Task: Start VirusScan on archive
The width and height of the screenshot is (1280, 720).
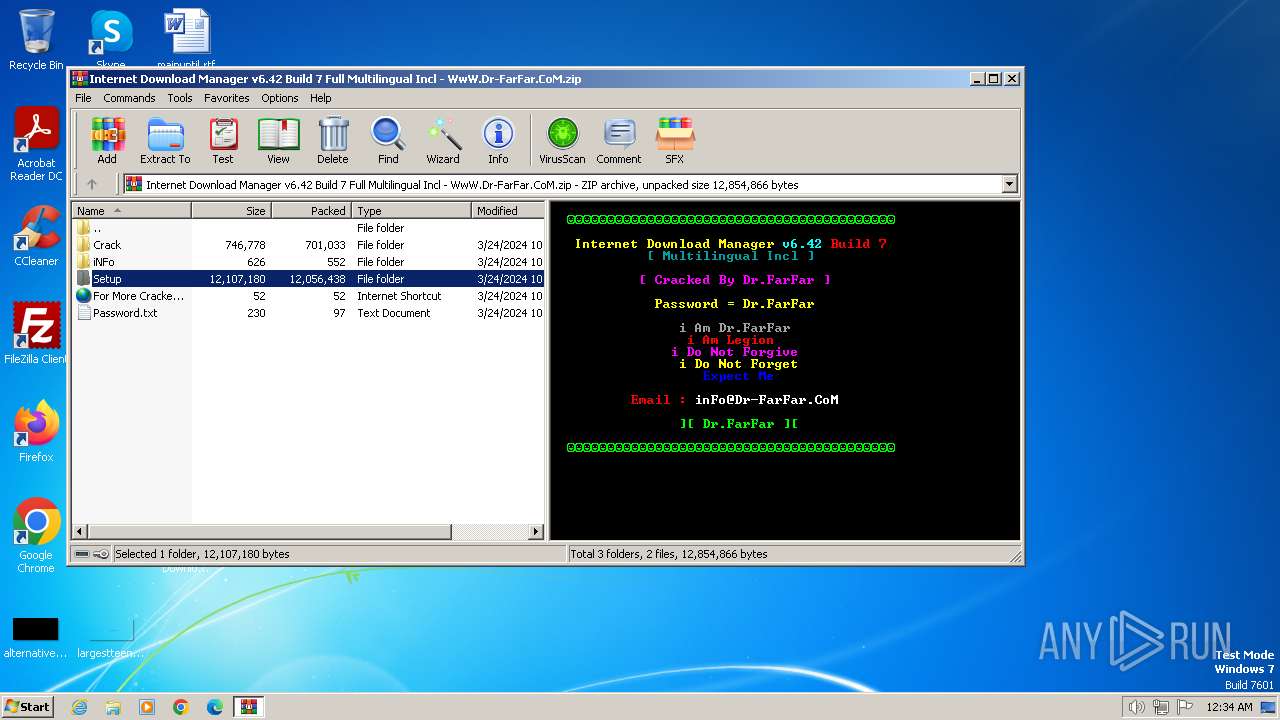Action: point(562,140)
